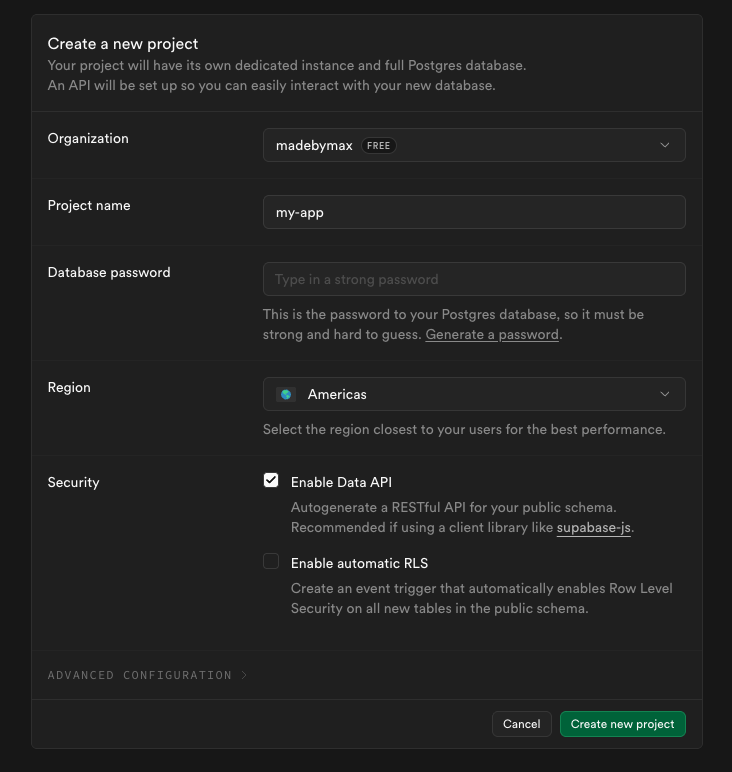The image size is (732, 772).
Task: Check the Enable automatic RLS checkbox
Action: pyautogui.click(x=271, y=561)
